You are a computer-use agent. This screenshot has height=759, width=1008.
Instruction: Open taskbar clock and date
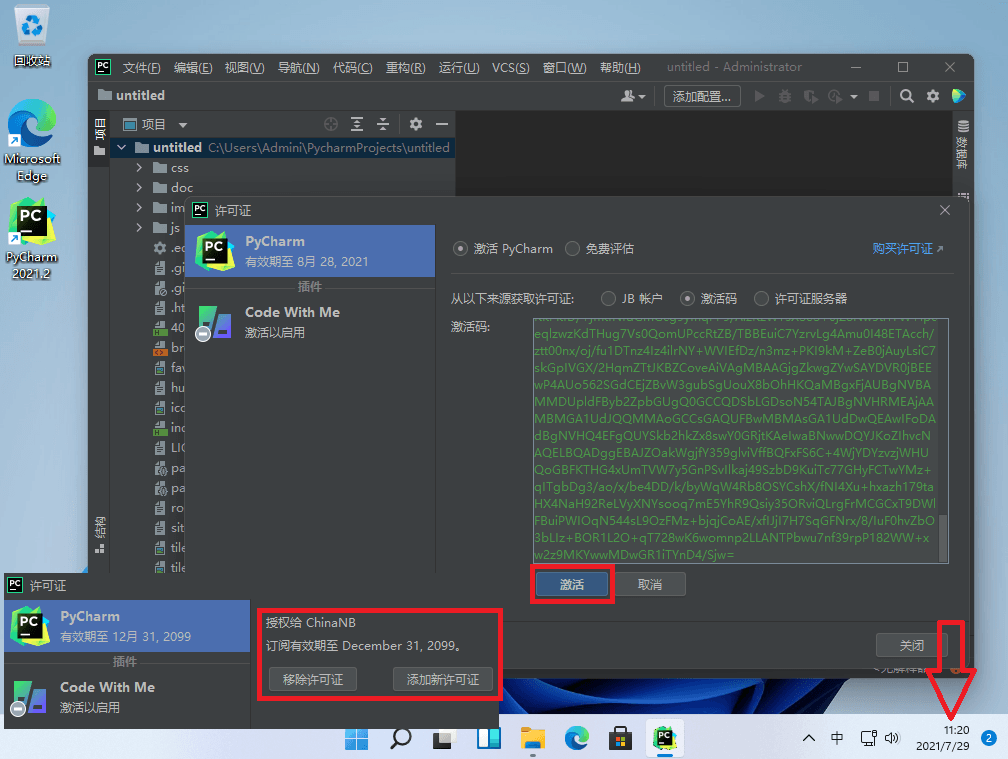click(942, 738)
